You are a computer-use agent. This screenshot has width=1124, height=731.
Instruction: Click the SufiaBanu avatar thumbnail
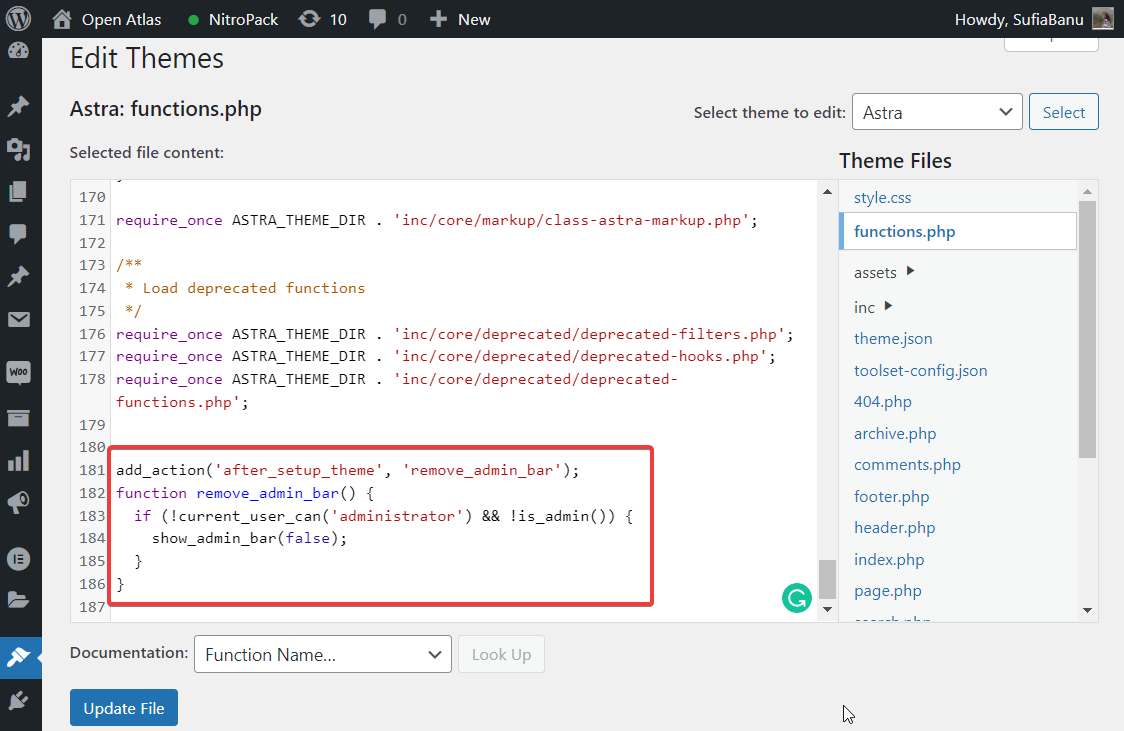[x=1102, y=19]
